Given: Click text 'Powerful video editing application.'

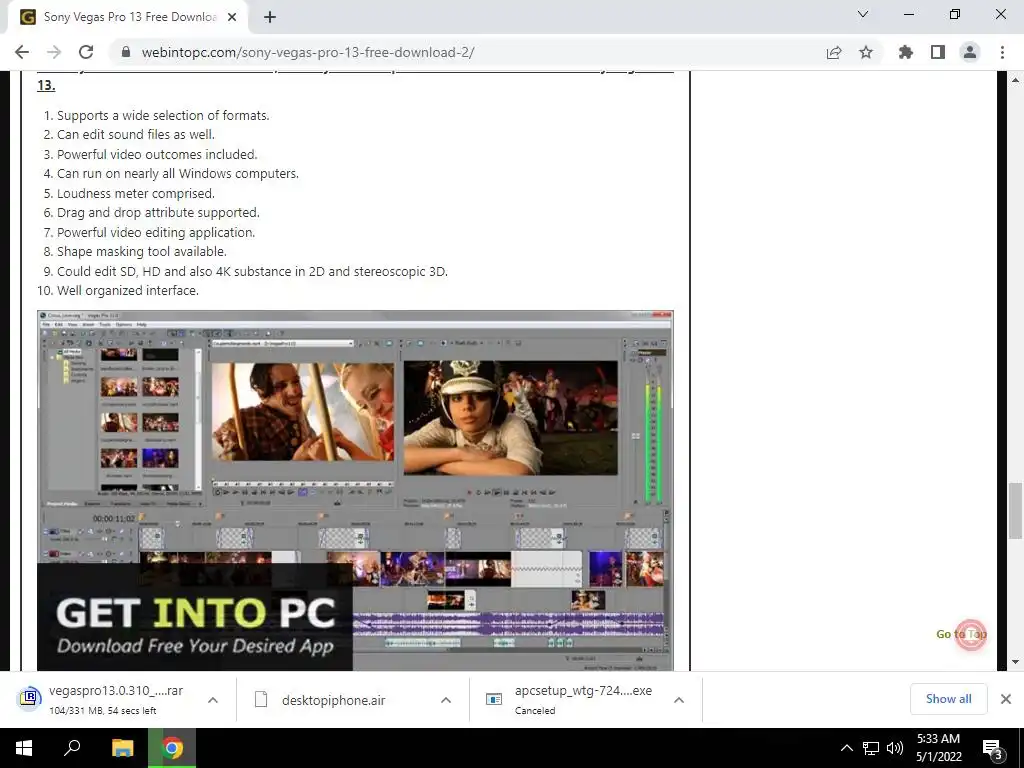Looking at the screenshot, I should [x=156, y=232].
